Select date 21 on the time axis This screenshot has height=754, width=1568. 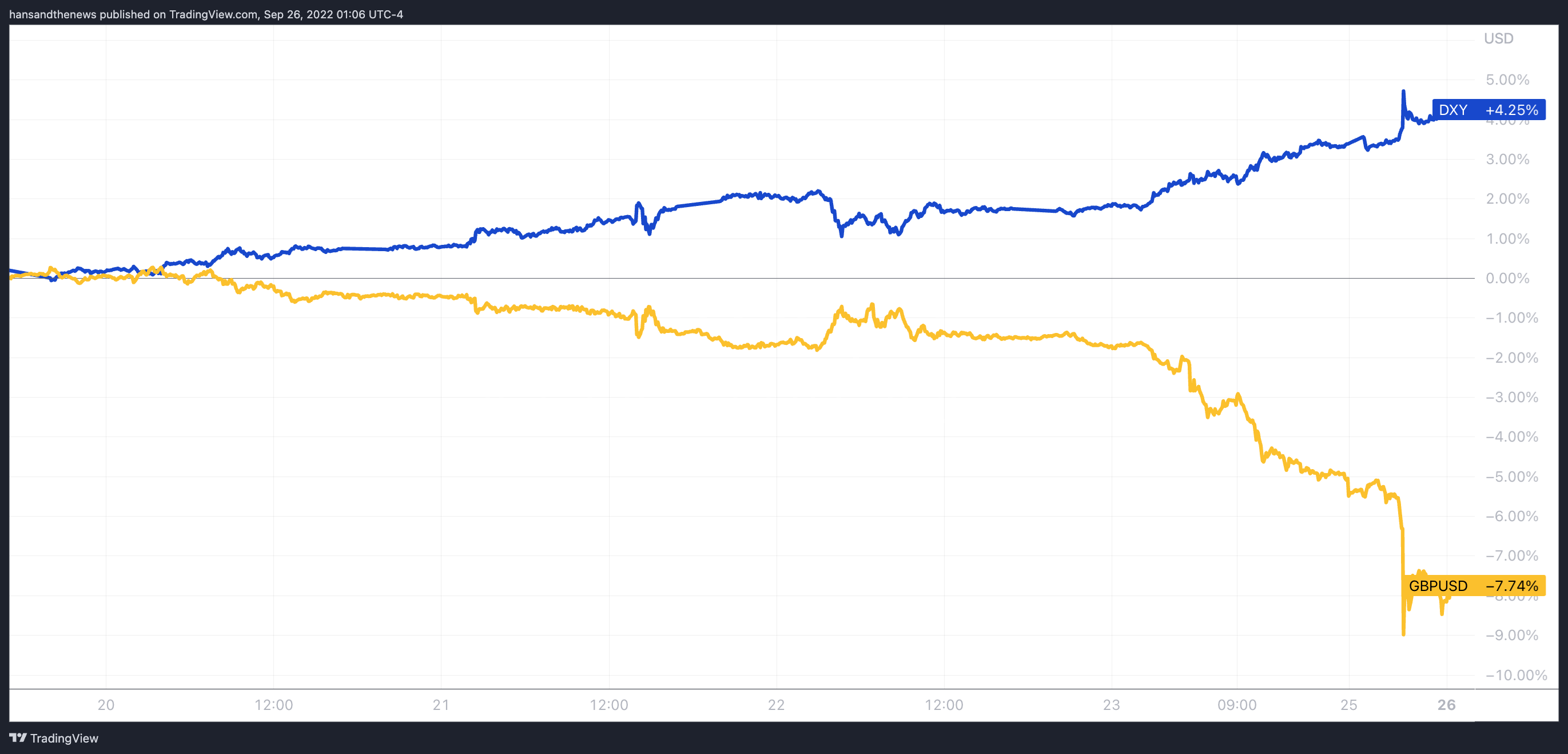(x=441, y=705)
